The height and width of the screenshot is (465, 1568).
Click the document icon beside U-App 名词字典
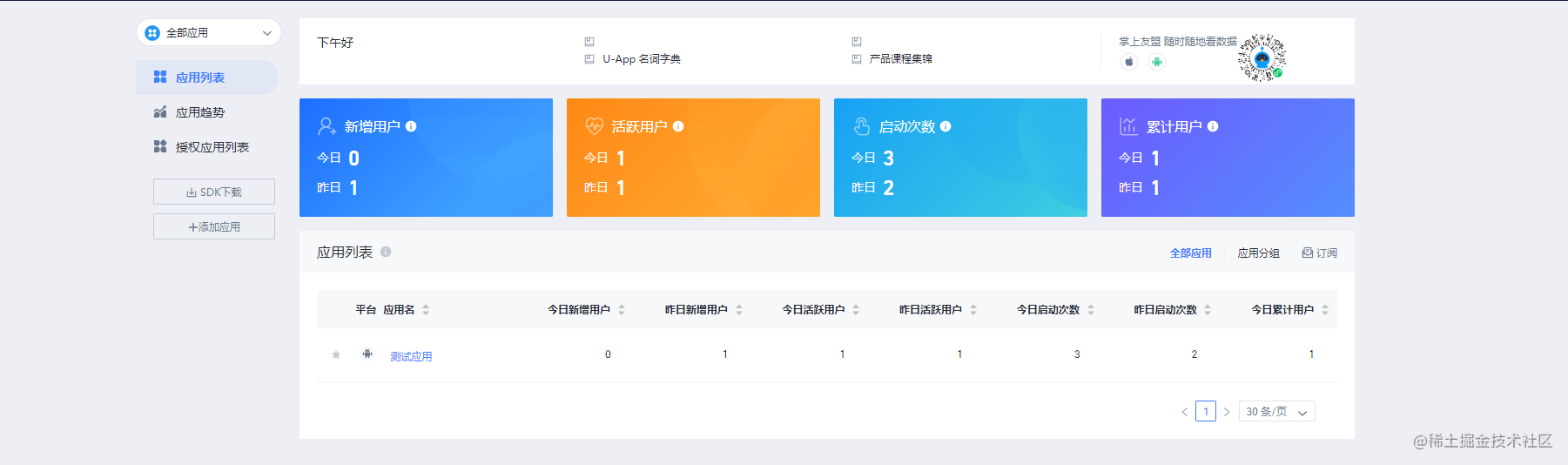[x=589, y=59]
